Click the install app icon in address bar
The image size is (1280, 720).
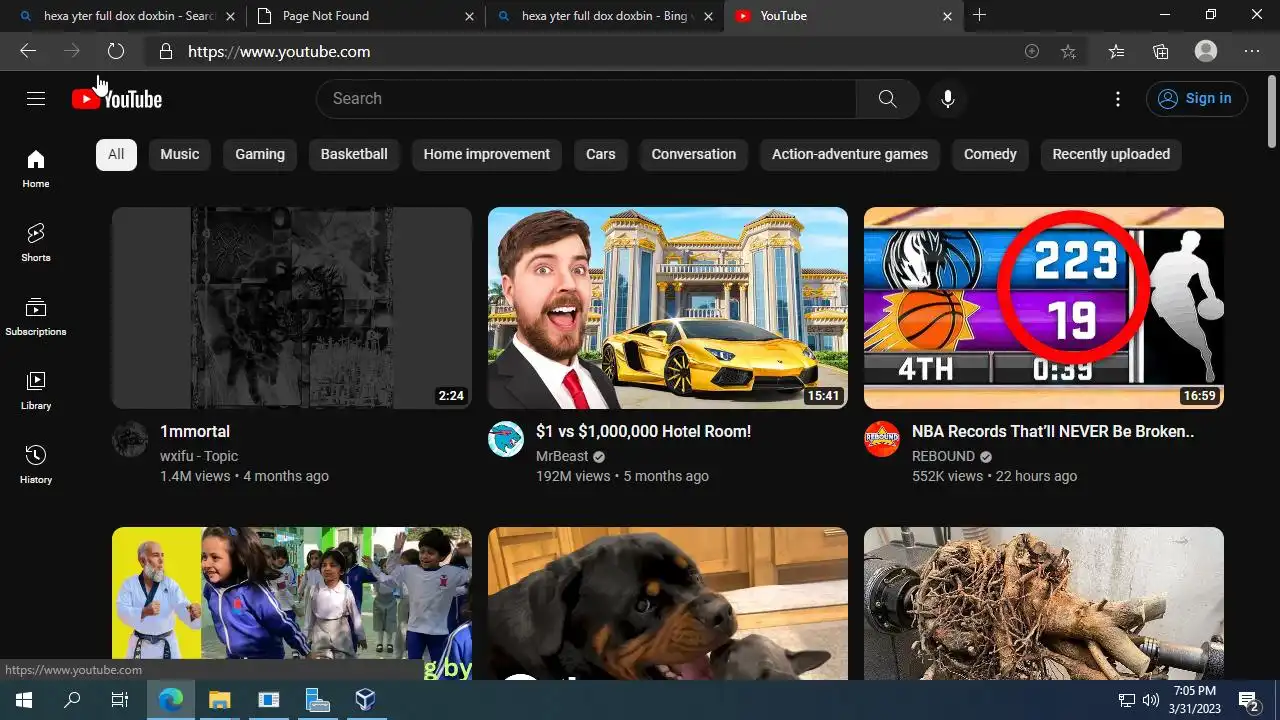tap(1032, 51)
